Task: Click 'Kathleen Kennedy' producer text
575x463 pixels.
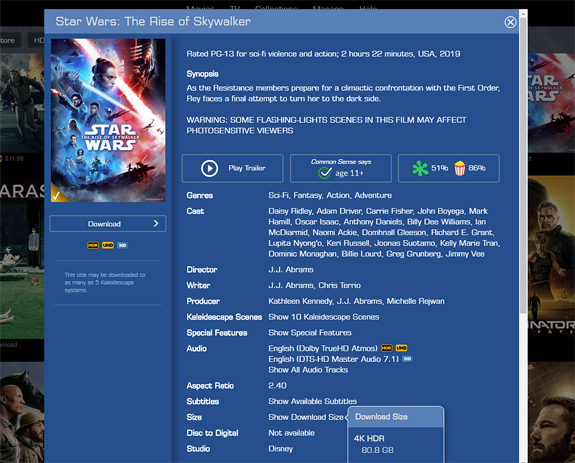Action: (x=301, y=301)
